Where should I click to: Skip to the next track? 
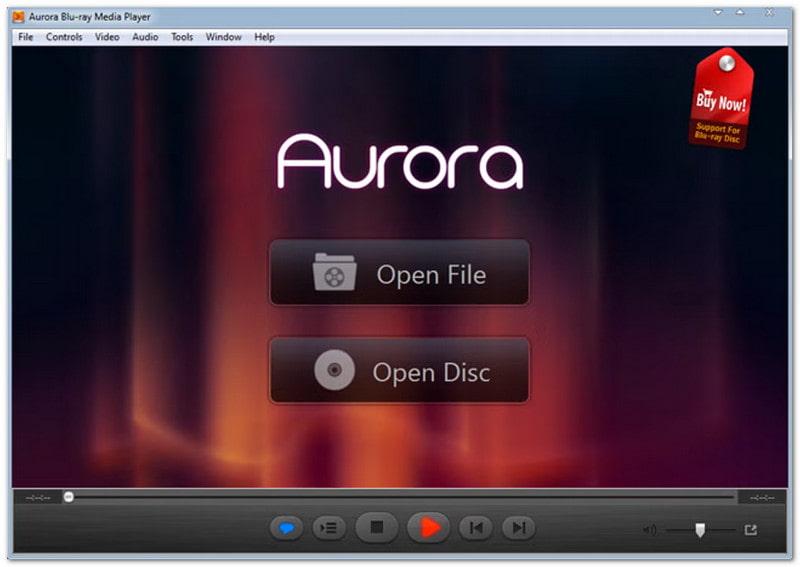[517, 527]
